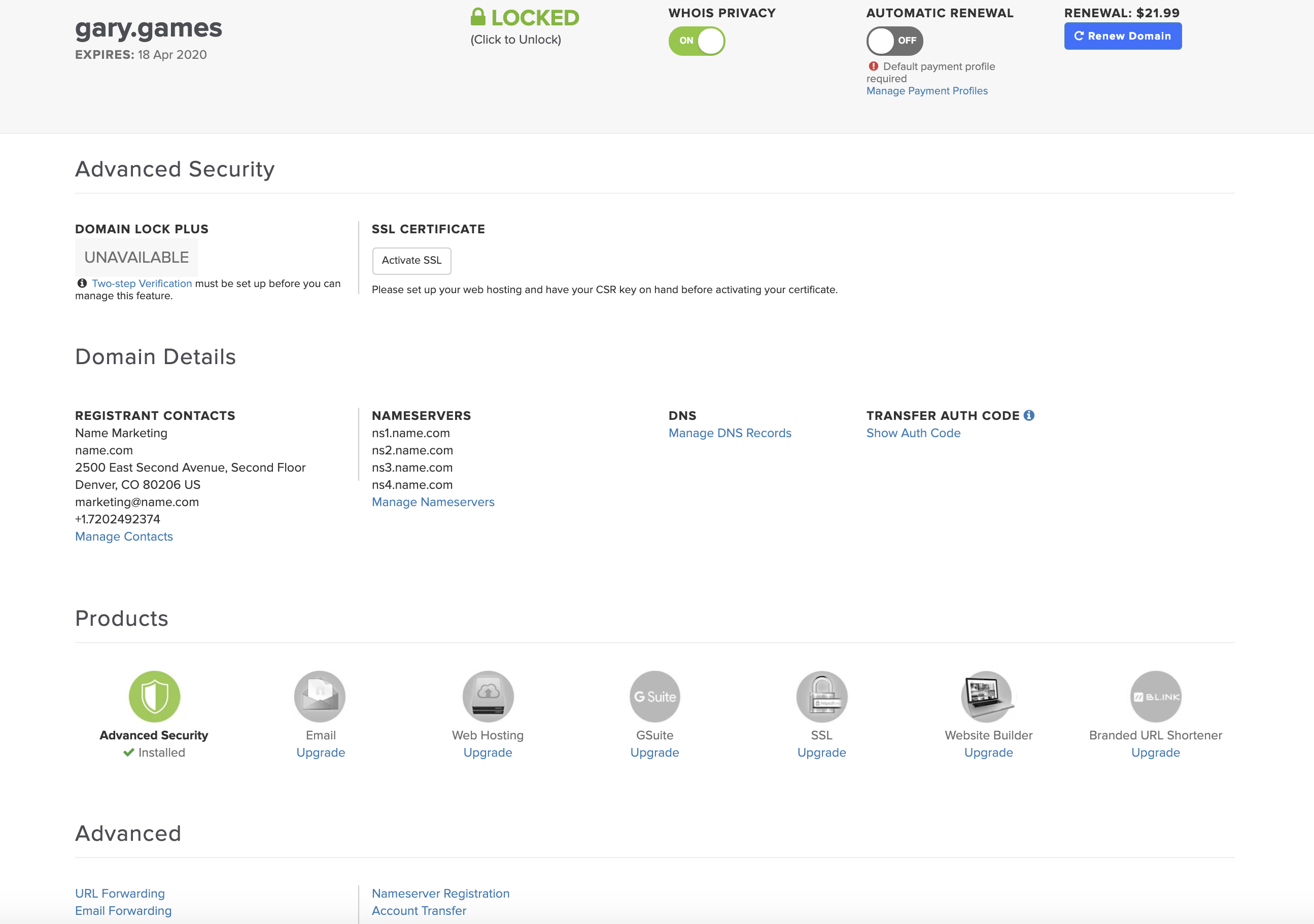Click the SSL padlock product icon

(x=822, y=696)
